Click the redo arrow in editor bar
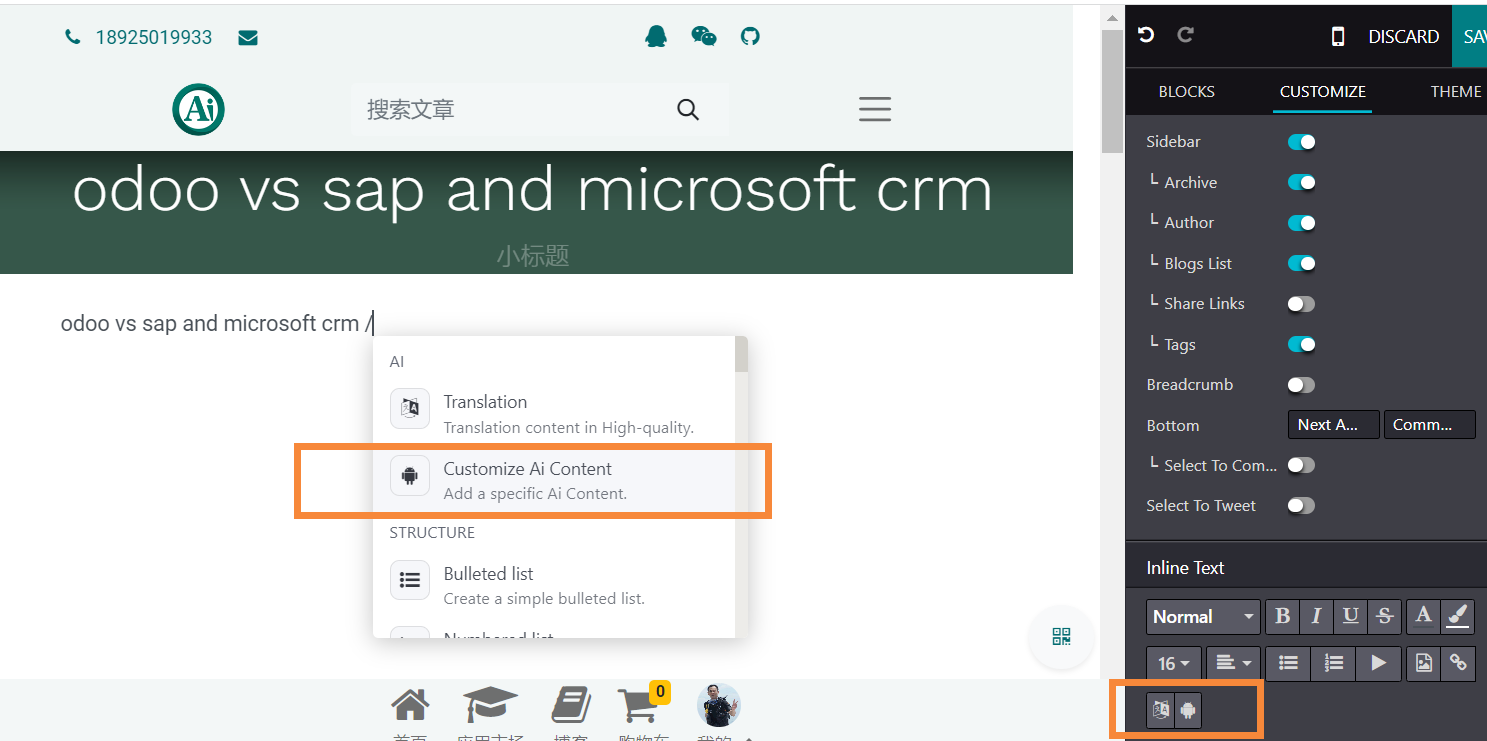The width and height of the screenshot is (1487, 741). click(1186, 35)
